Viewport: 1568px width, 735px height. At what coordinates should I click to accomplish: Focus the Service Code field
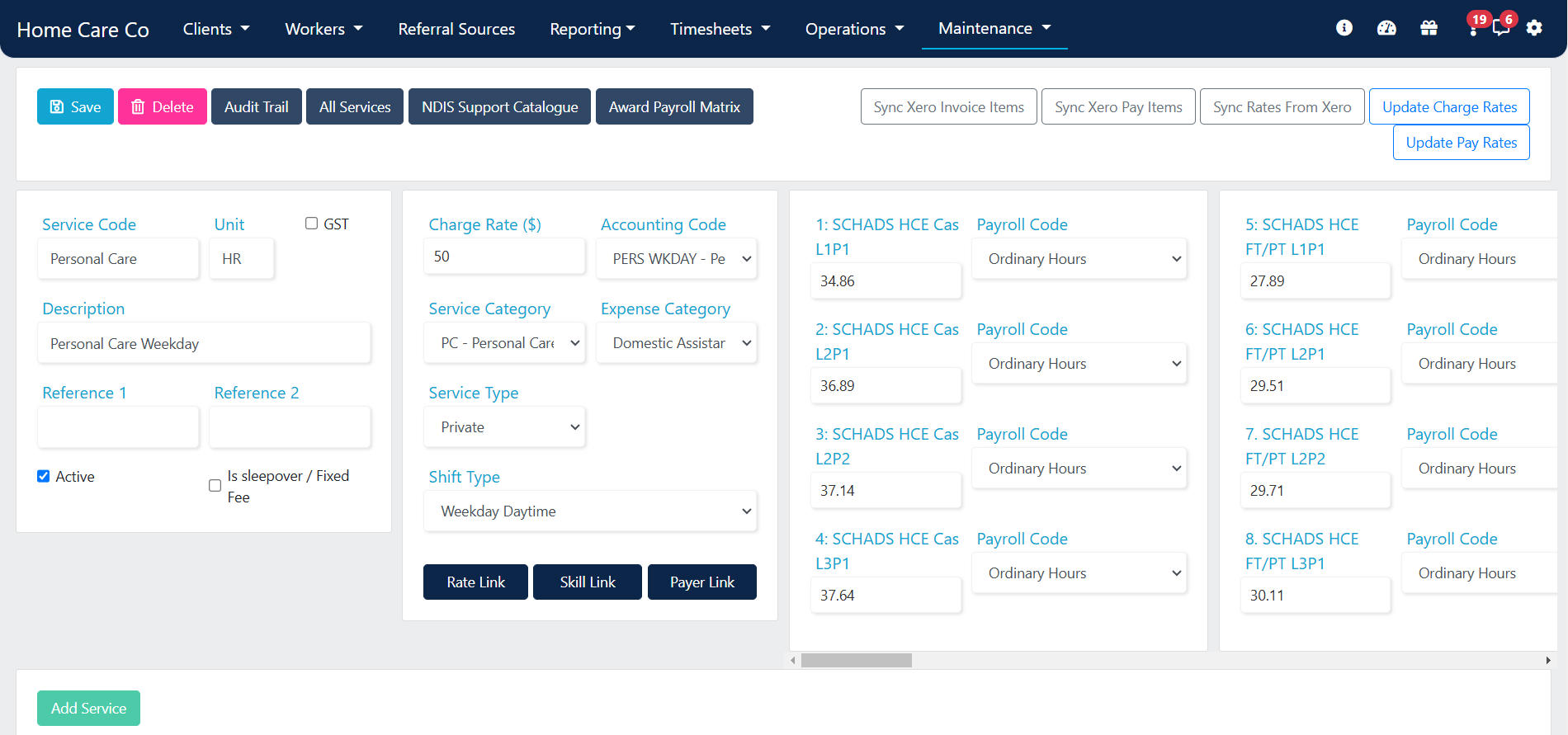pos(118,258)
